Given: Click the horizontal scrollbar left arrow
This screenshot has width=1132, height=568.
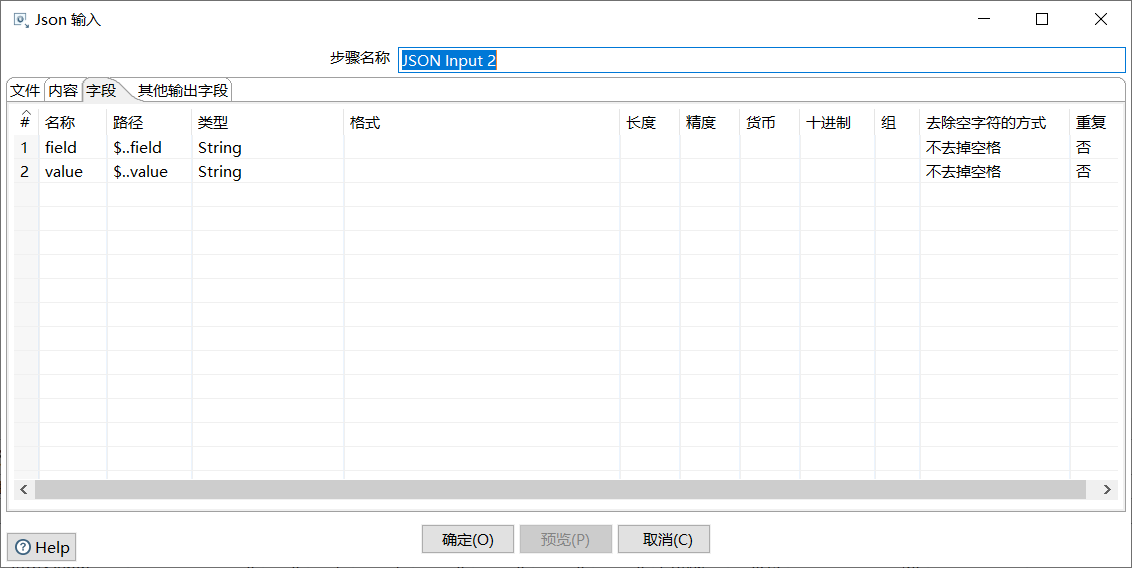Looking at the screenshot, I should pyautogui.click(x=24, y=489).
